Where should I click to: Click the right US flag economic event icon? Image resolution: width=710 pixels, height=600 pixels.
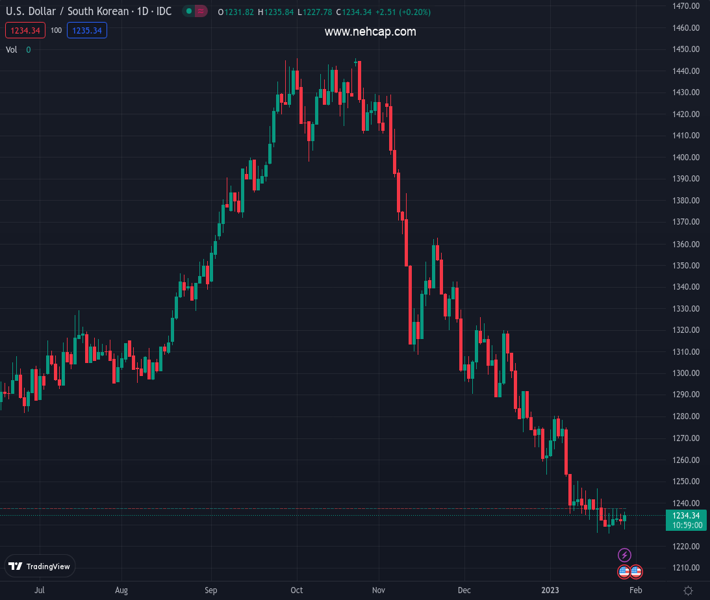click(x=636, y=572)
